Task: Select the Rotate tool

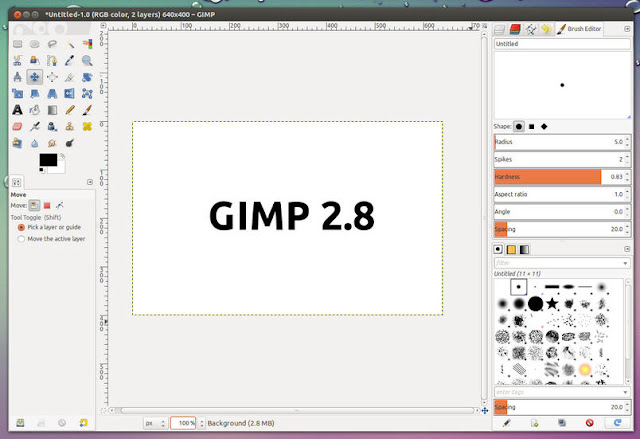Action: coord(87,77)
